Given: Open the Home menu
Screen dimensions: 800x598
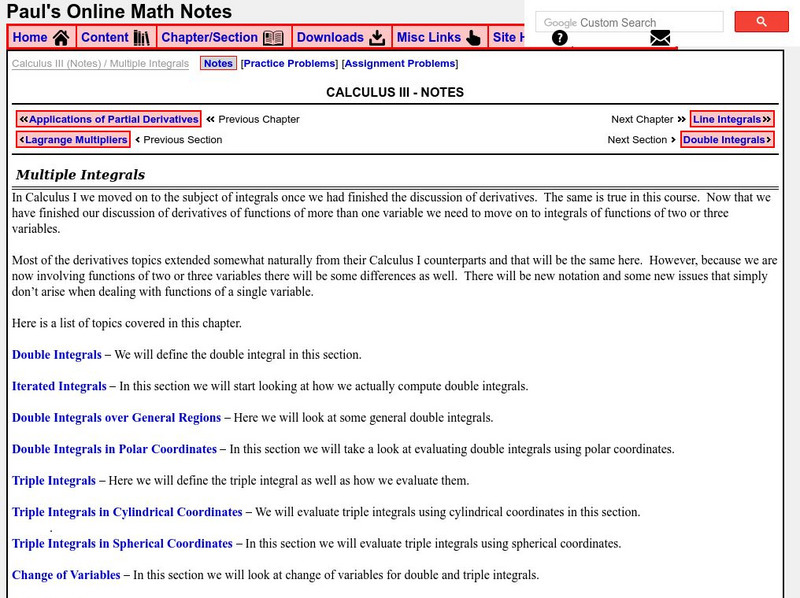Looking at the screenshot, I should point(41,37).
